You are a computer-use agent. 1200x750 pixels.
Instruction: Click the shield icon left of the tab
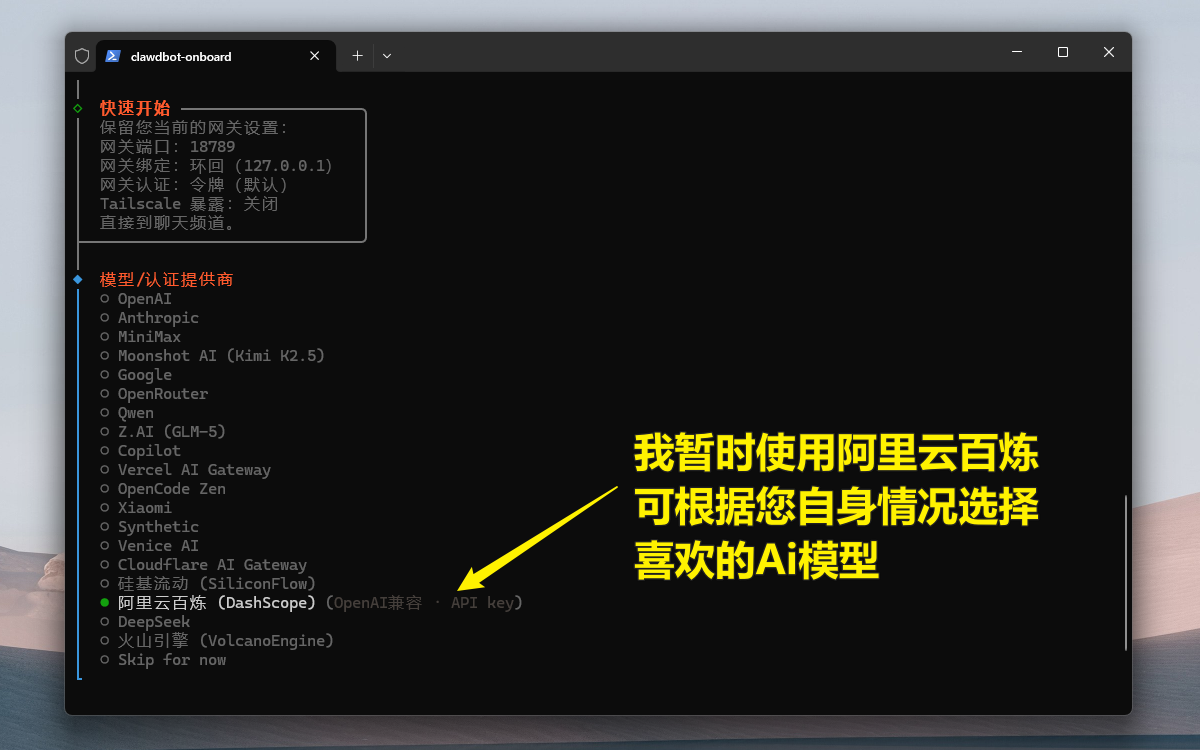pyautogui.click(x=82, y=56)
